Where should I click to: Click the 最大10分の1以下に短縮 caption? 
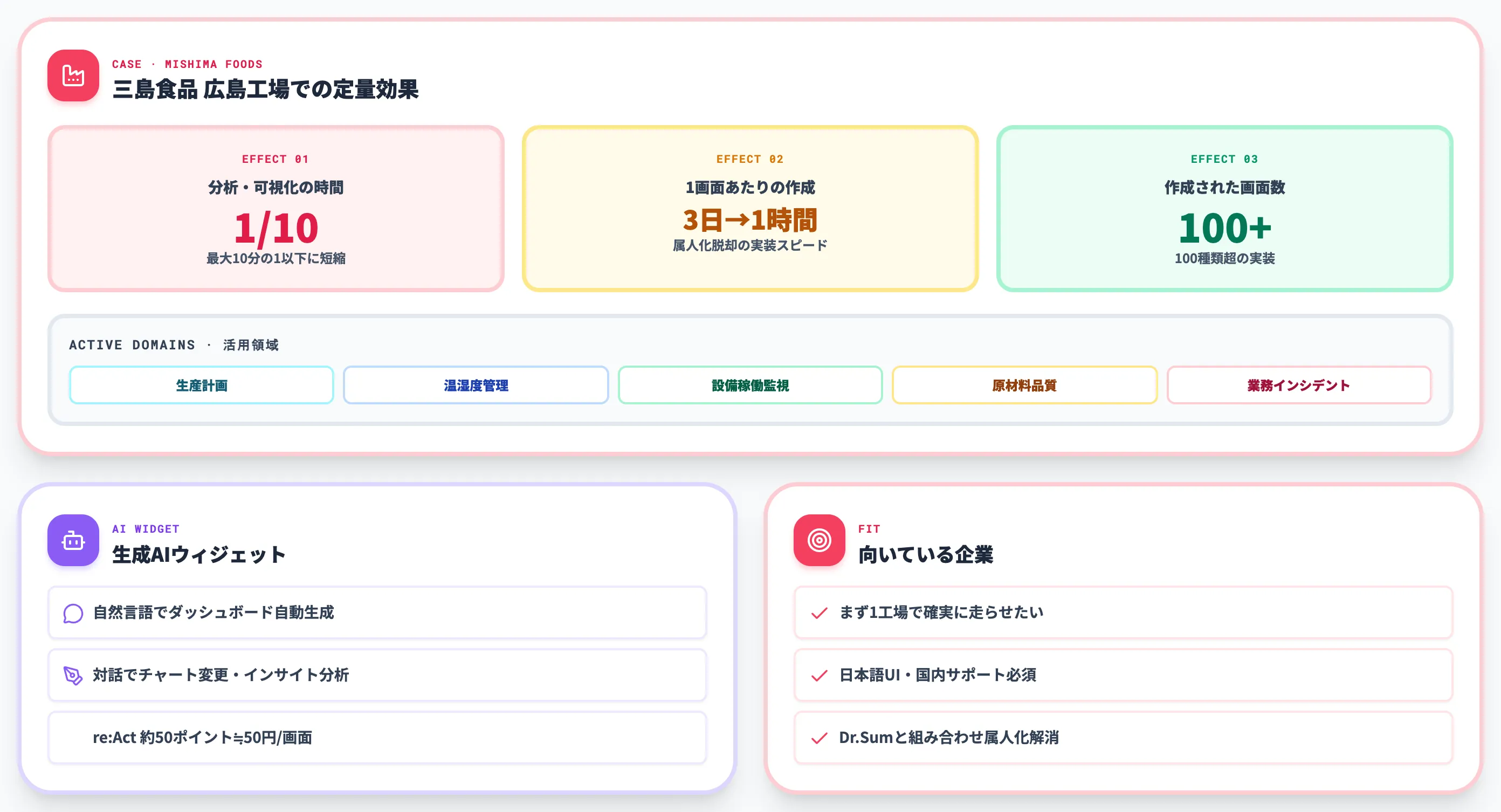(276, 258)
